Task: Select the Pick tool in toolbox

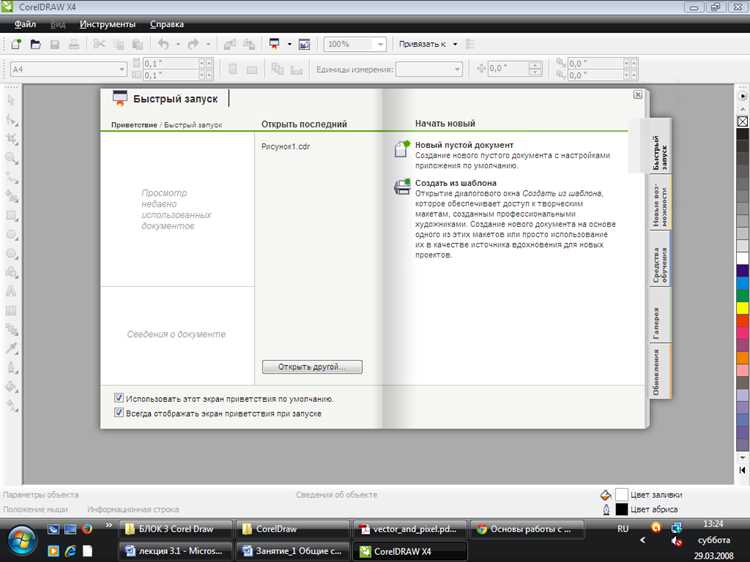Action: [x=11, y=100]
